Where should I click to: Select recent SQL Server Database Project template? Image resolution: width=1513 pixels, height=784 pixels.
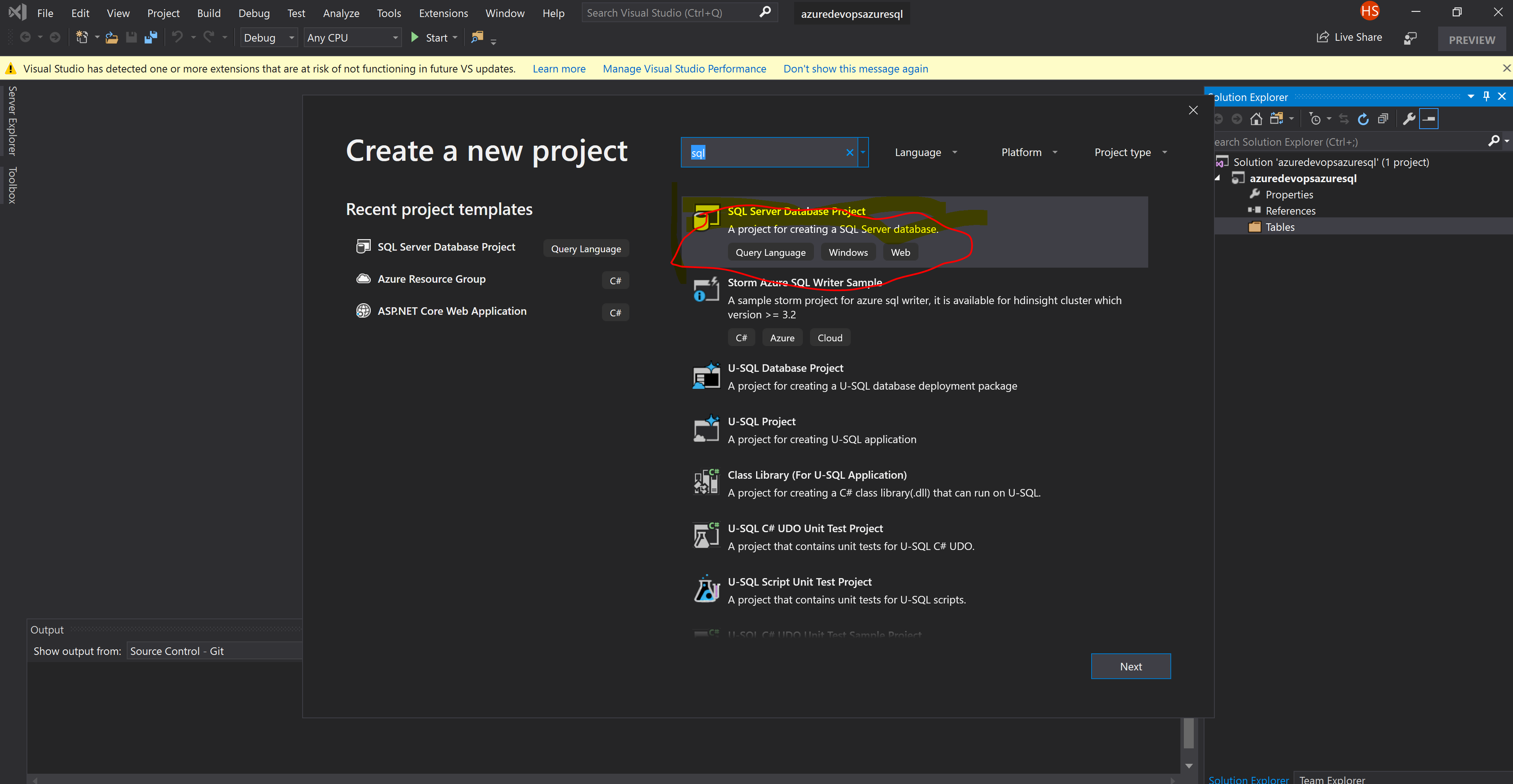pyautogui.click(x=492, y=247)
